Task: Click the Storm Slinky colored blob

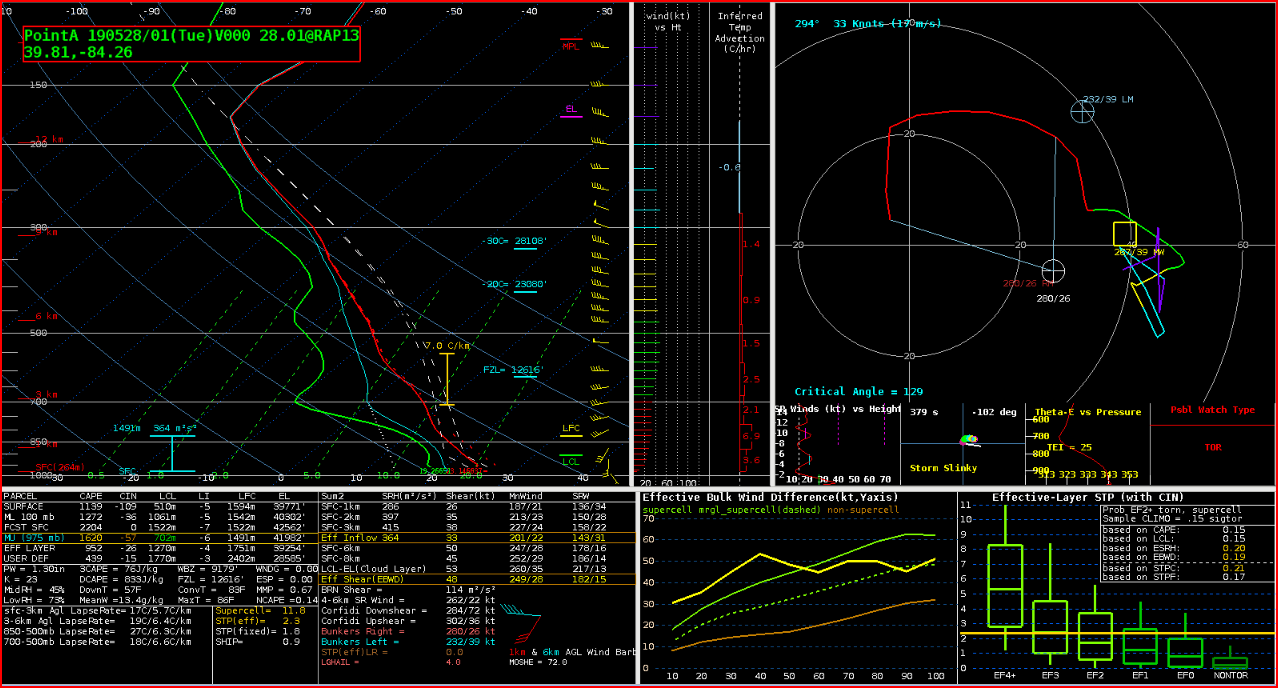Action: tap(968, 439)
